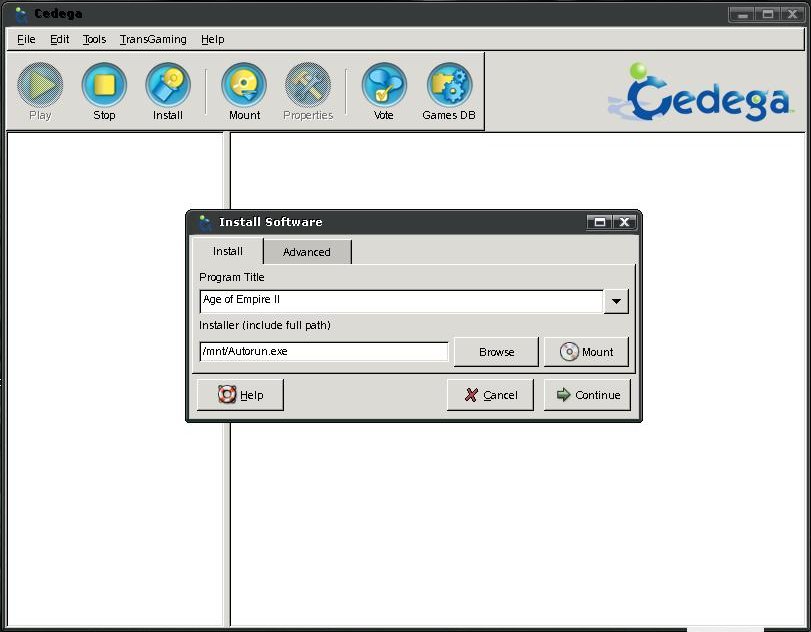
Task: Switch to the Advanced tab
Action: click(307, 252)
